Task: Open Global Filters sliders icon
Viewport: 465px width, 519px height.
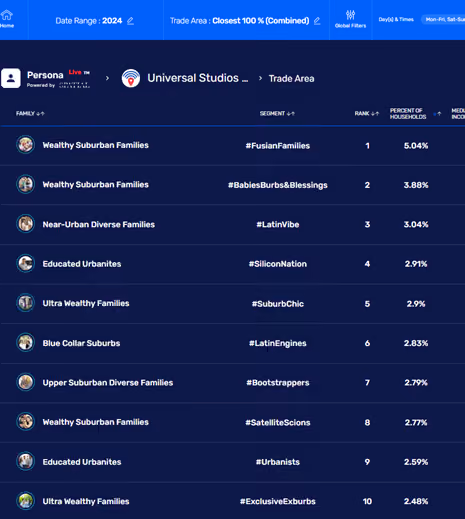Action: (350, 15)
